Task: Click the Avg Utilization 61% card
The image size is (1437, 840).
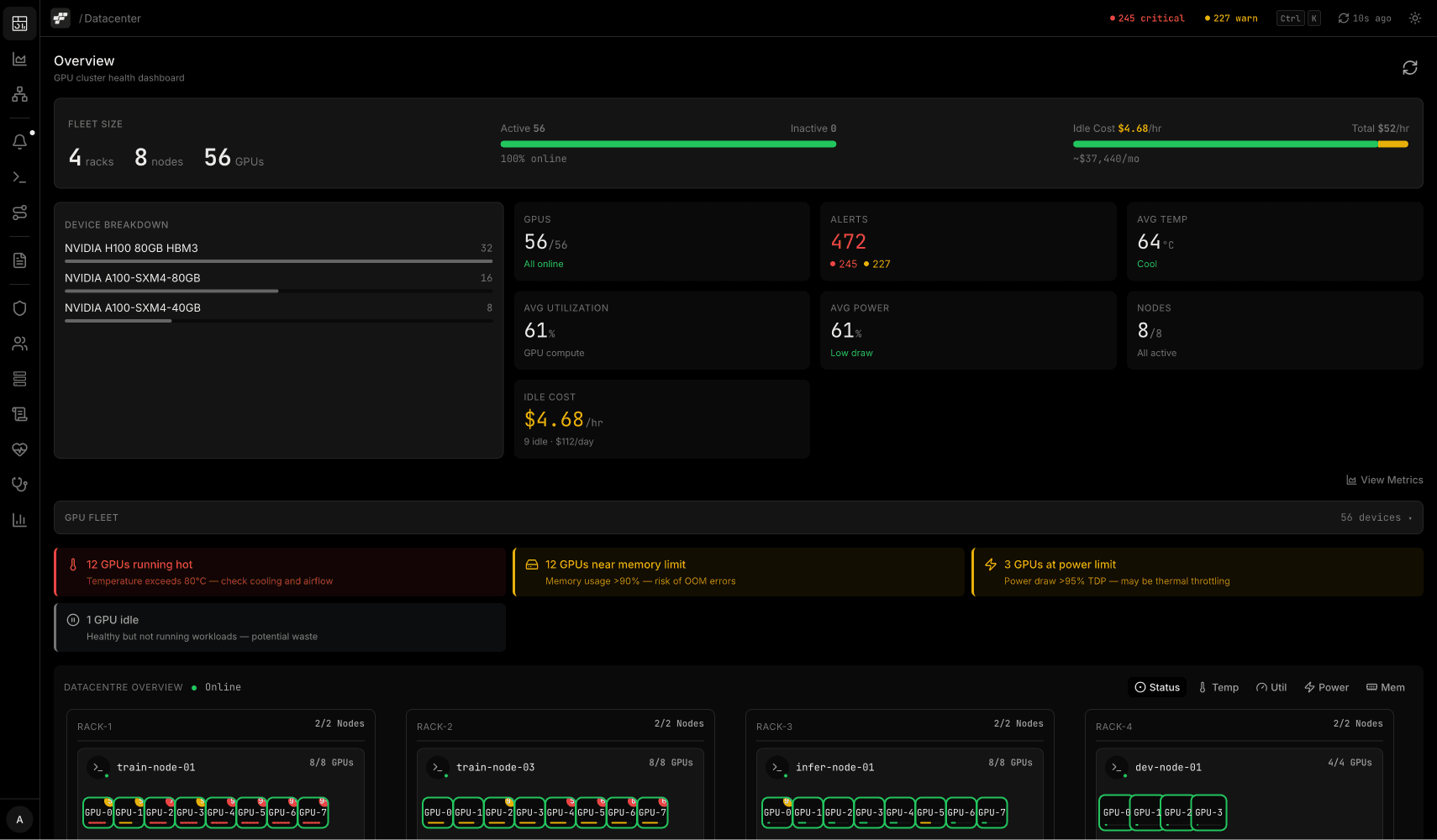Action: tap(662, 330)
